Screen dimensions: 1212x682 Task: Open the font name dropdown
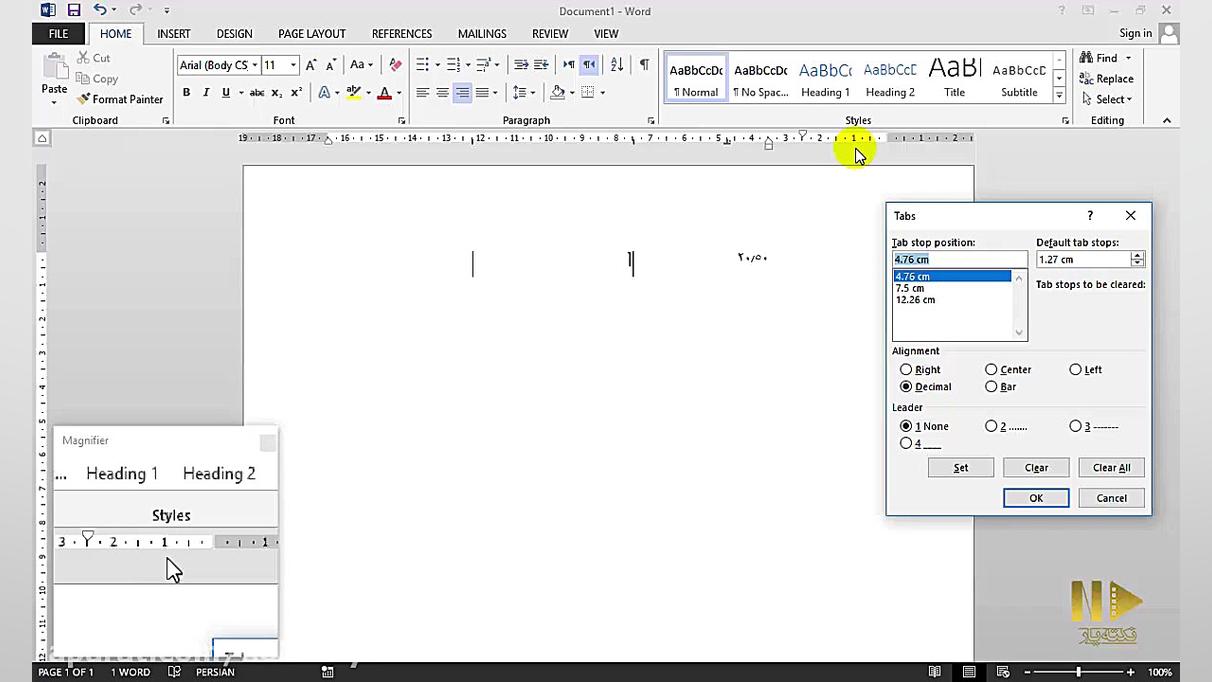tap(254, 65)
